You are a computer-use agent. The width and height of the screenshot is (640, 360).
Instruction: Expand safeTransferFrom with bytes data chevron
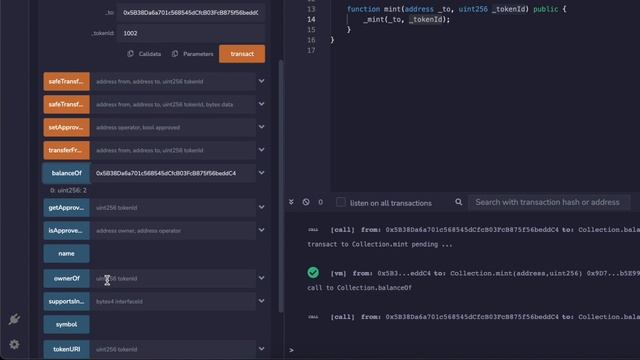[261, 104]
